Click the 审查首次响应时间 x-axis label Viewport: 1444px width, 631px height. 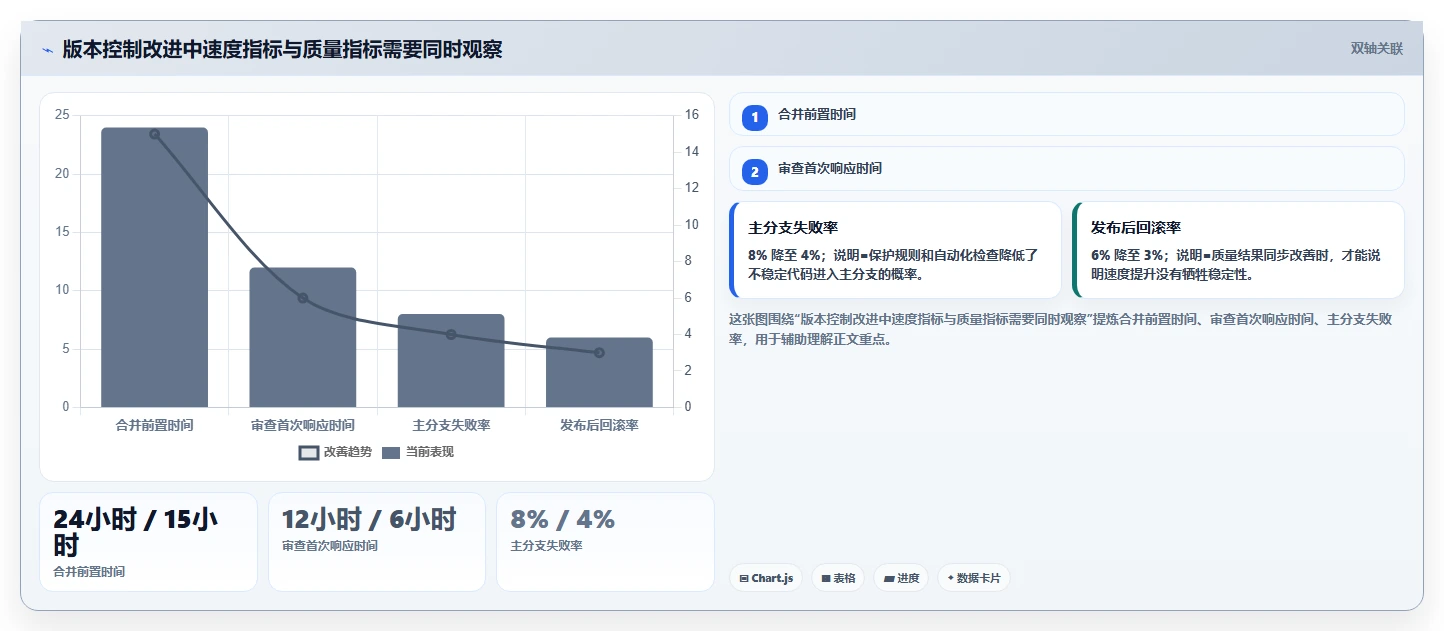coord(303,425)
